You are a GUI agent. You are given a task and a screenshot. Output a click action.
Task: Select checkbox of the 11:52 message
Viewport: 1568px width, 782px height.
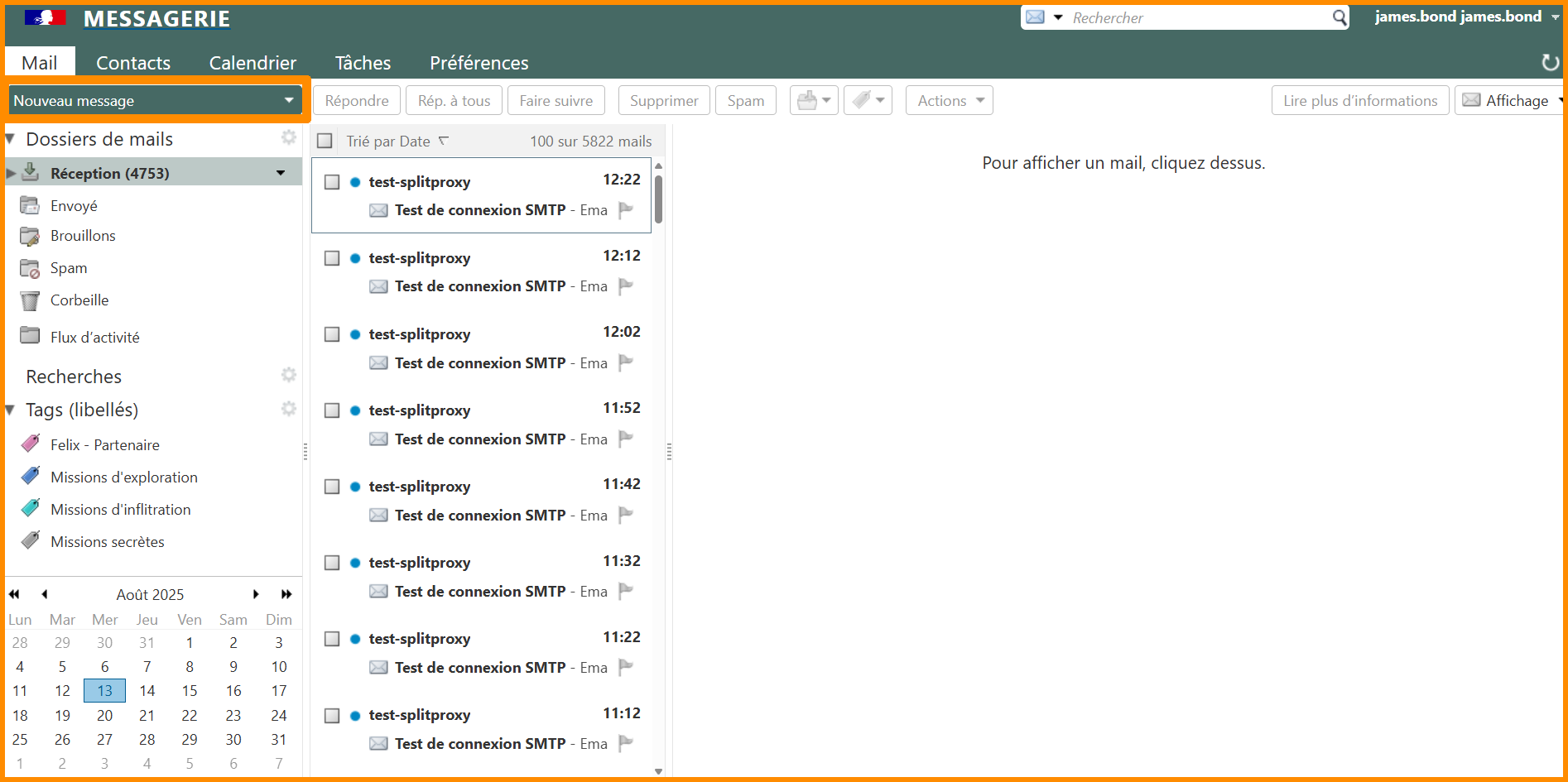click(x=332, y=410)
